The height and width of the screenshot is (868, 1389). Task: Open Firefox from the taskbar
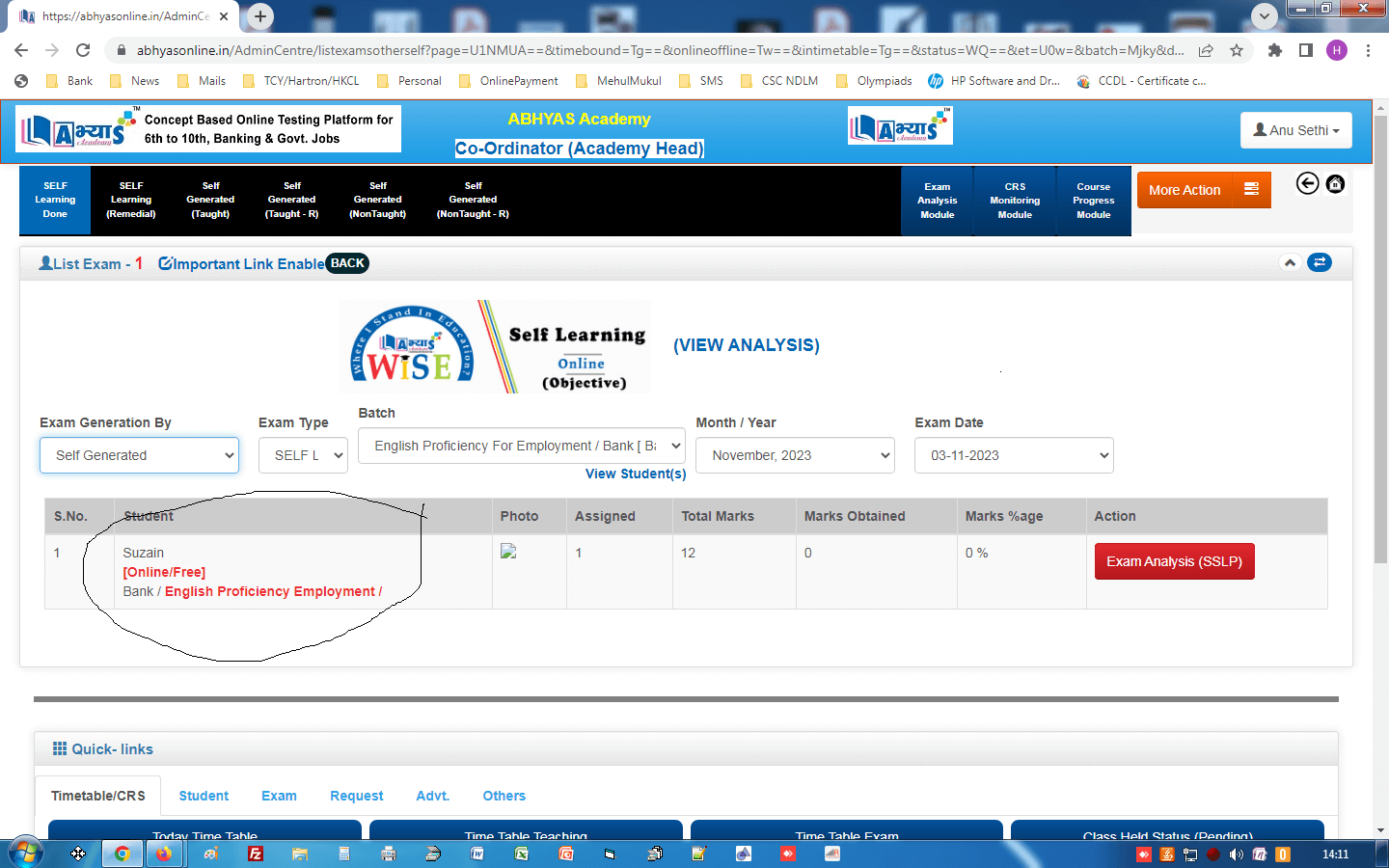(164, 854)
